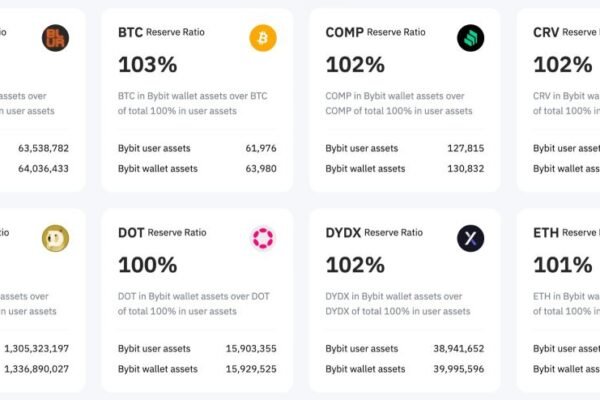Click the ETH 101% card
Screen dimensions: 600x400
562,265
